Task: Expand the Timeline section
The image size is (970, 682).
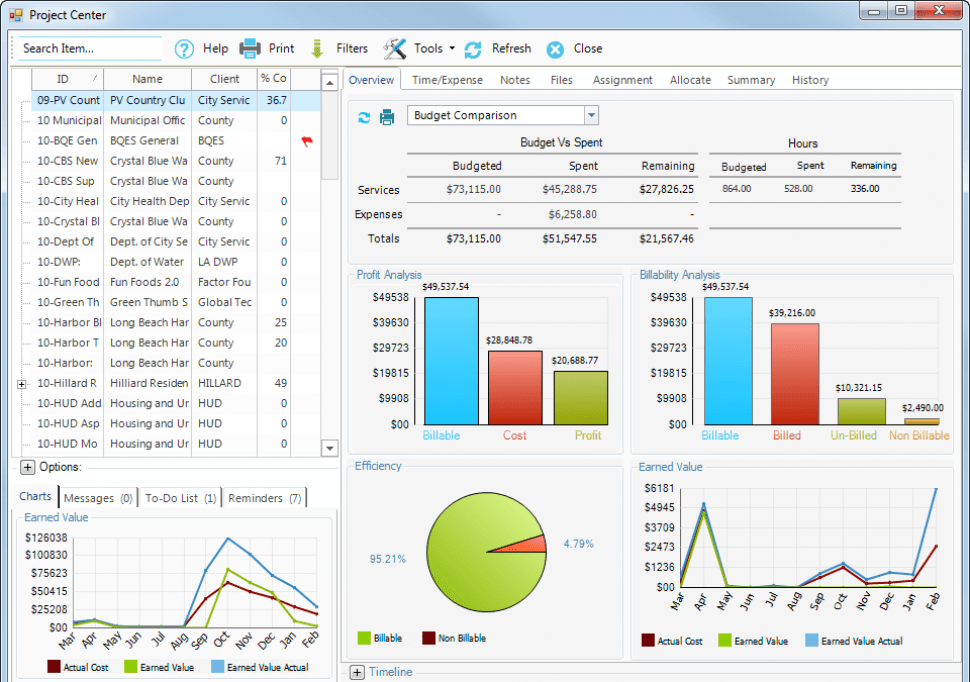Action: tap(357, 672)
